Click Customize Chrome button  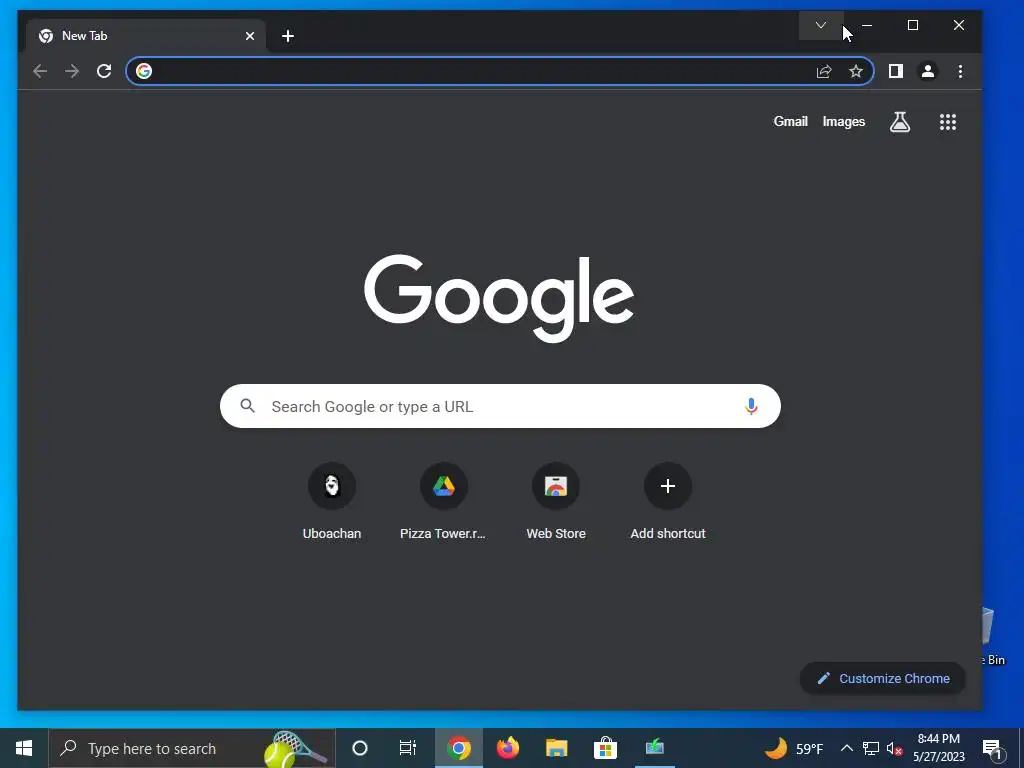[883, 679]
